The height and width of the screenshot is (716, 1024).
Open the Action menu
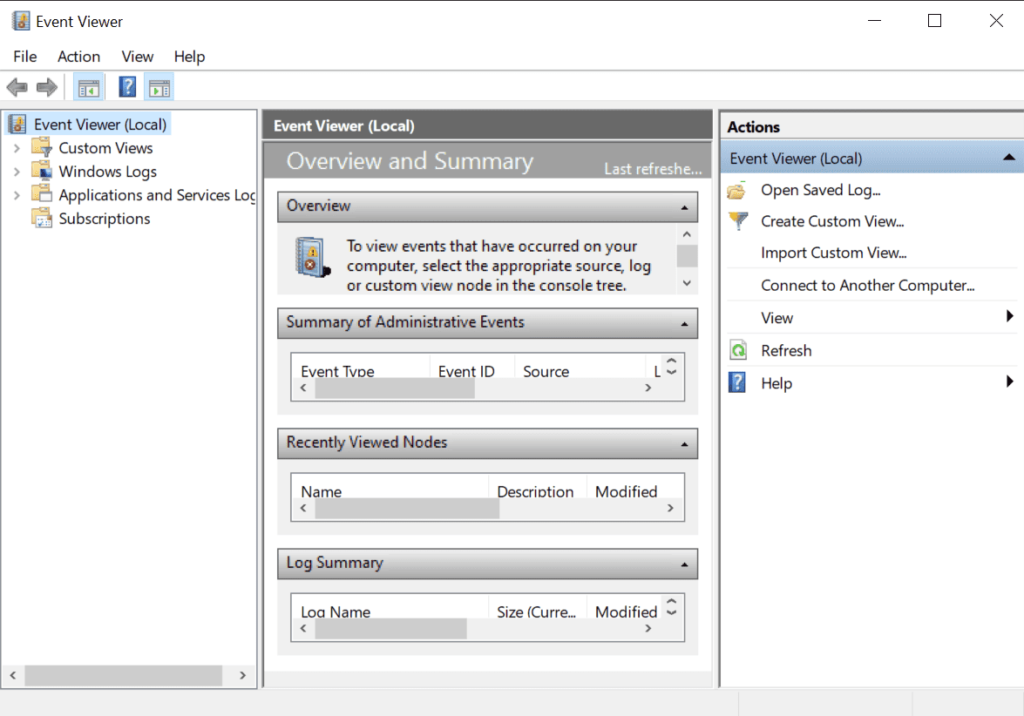click(x=78, y=57)
